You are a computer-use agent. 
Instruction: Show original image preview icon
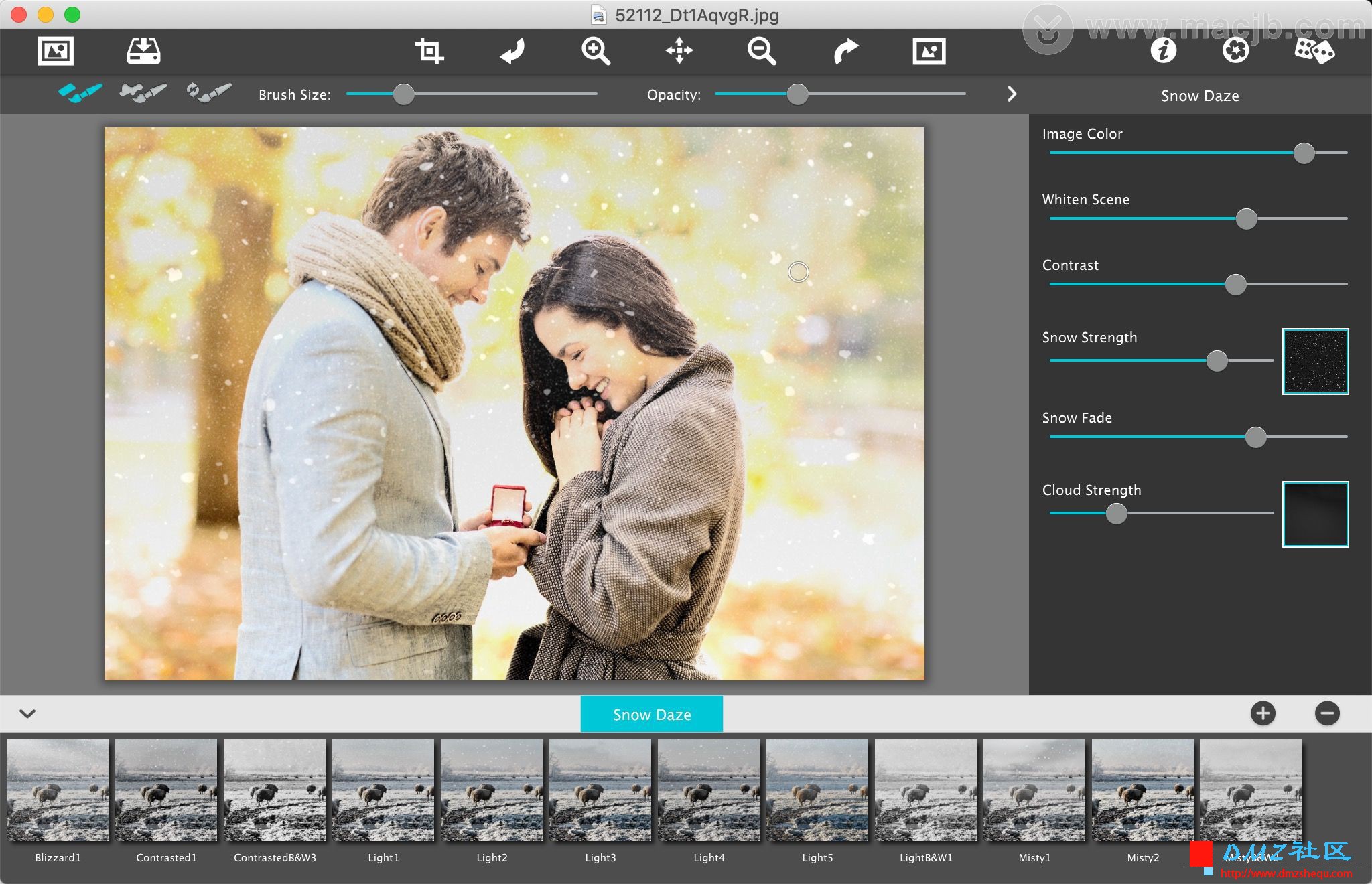point(929,51)
